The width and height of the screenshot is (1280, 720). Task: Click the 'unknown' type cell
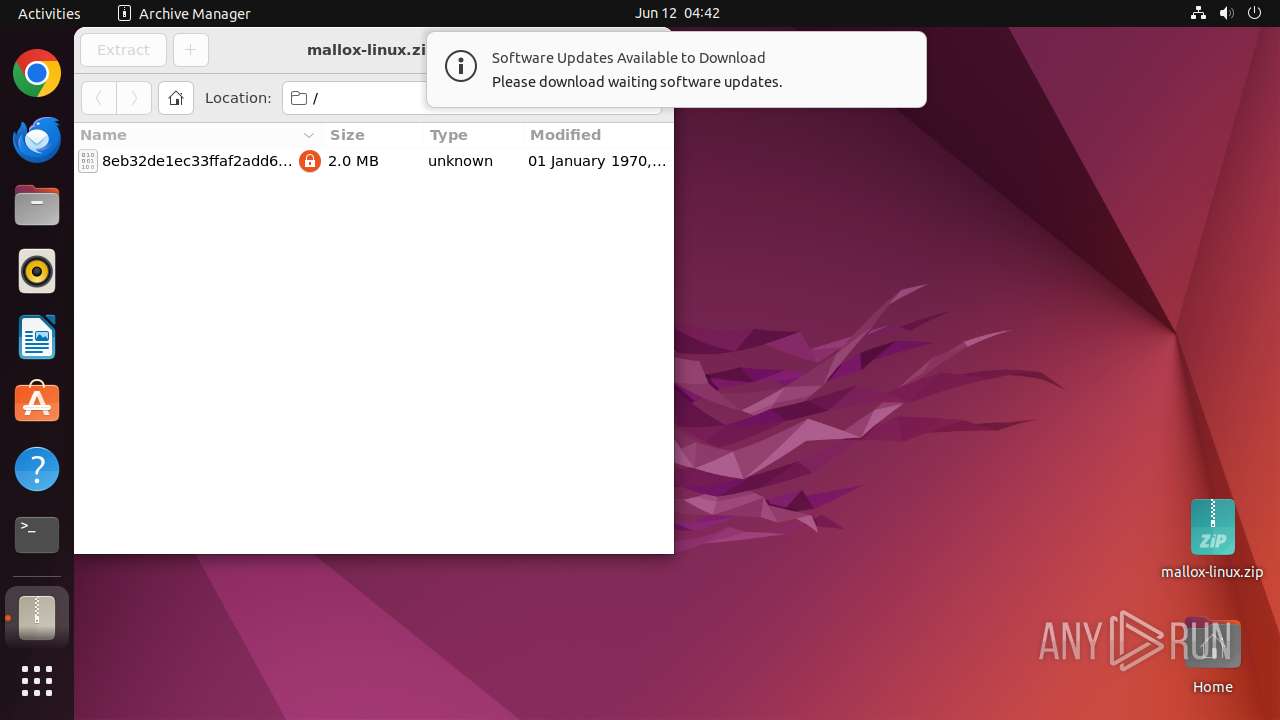[460, 161]
